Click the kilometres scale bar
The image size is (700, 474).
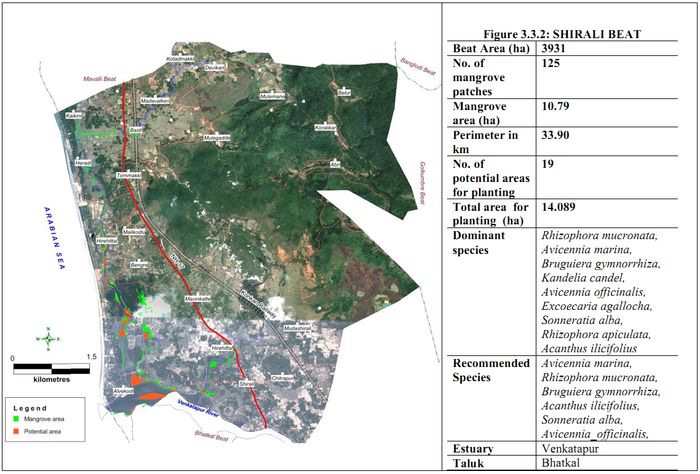[x=54, y=368]
